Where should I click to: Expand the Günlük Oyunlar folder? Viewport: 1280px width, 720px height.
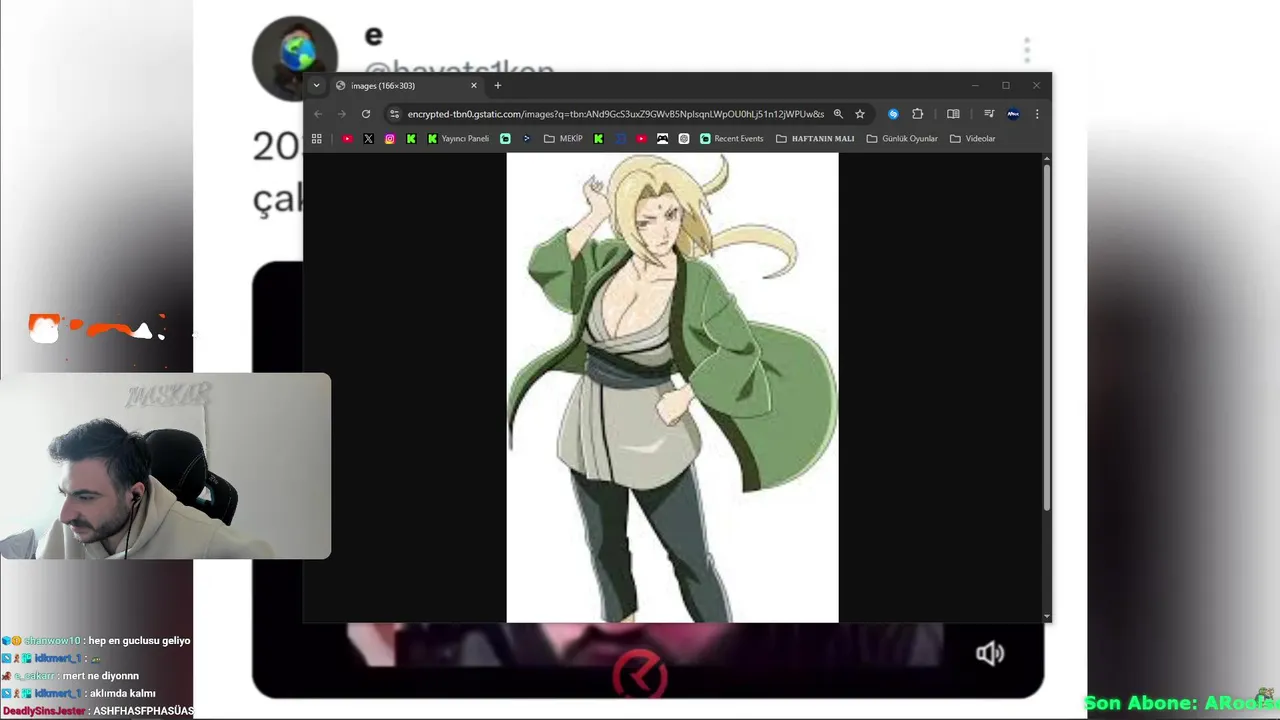(902, 139)
